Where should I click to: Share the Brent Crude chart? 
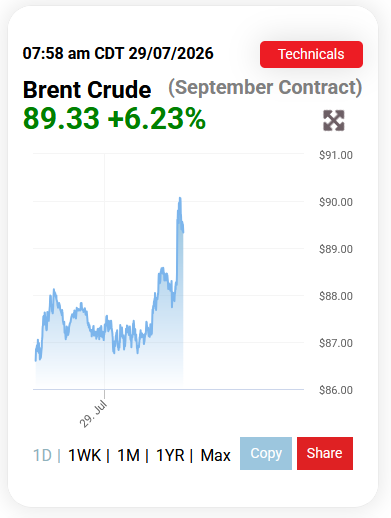325,453
